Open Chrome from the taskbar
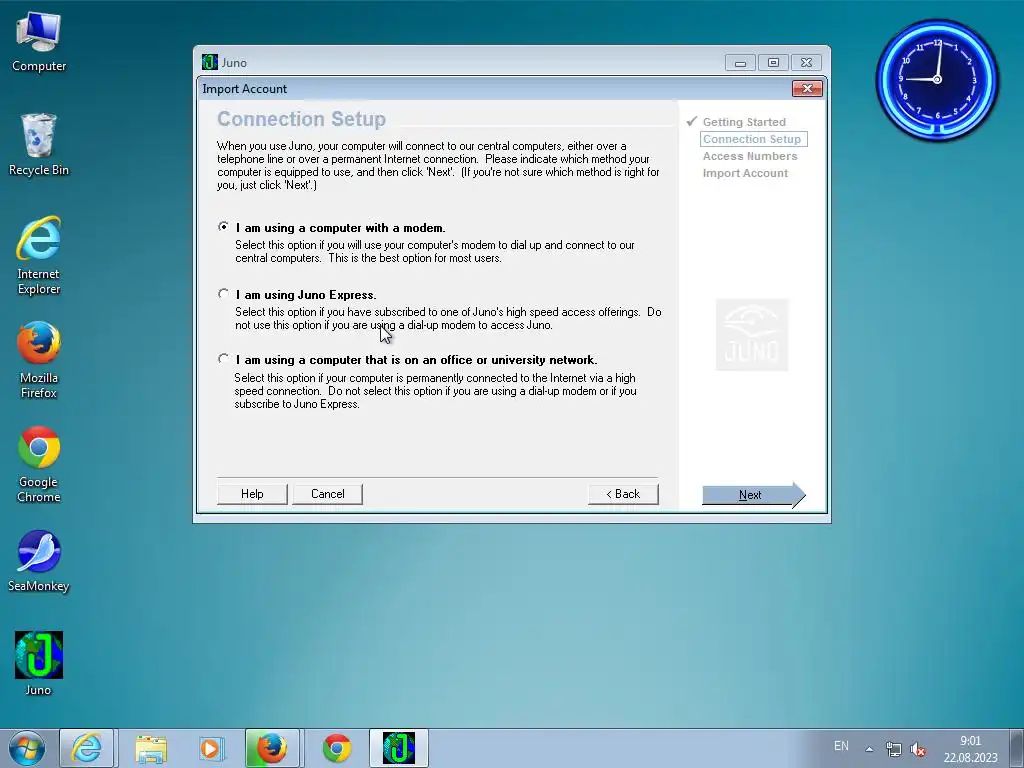Screen dimensions: 1024x768 337,748
